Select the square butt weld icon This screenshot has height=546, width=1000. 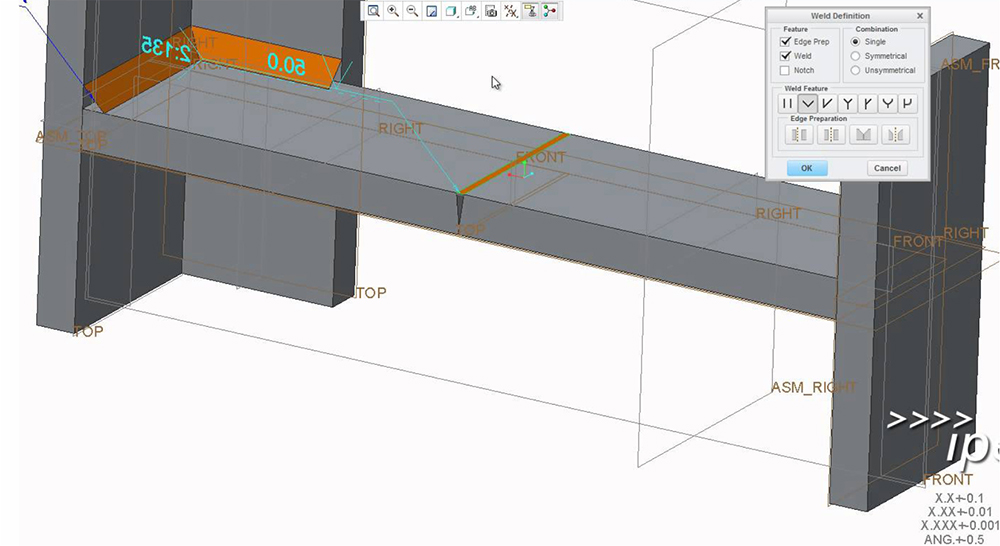pos(787,103)
